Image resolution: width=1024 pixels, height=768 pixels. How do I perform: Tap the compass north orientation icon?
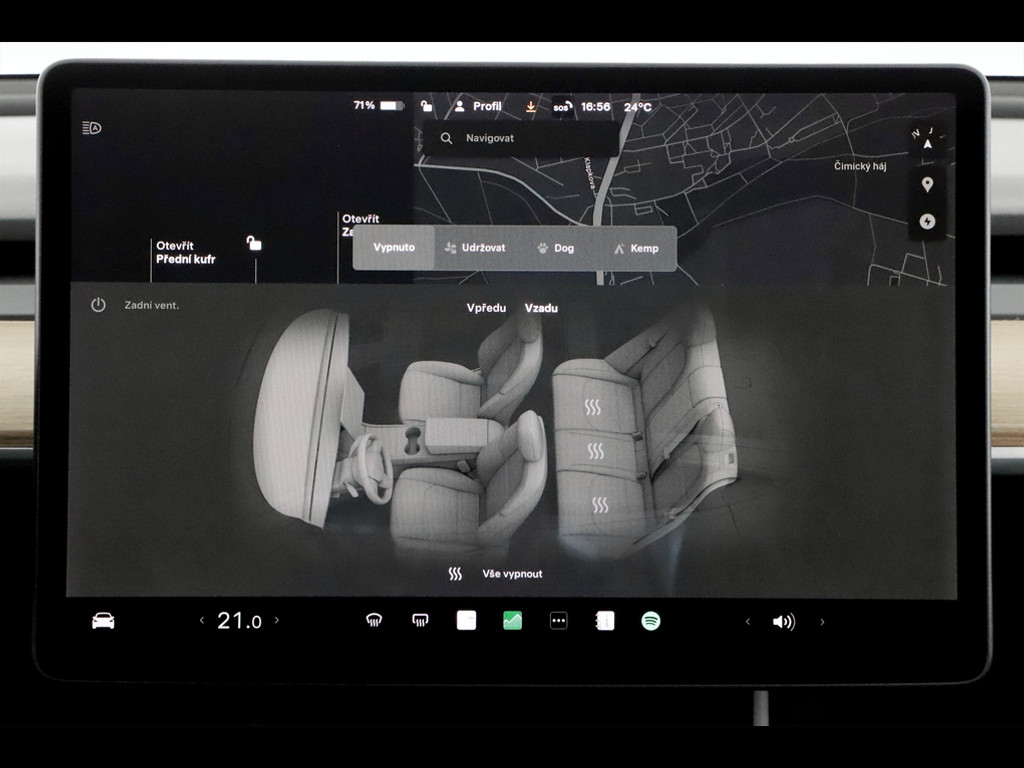[927, 139]
